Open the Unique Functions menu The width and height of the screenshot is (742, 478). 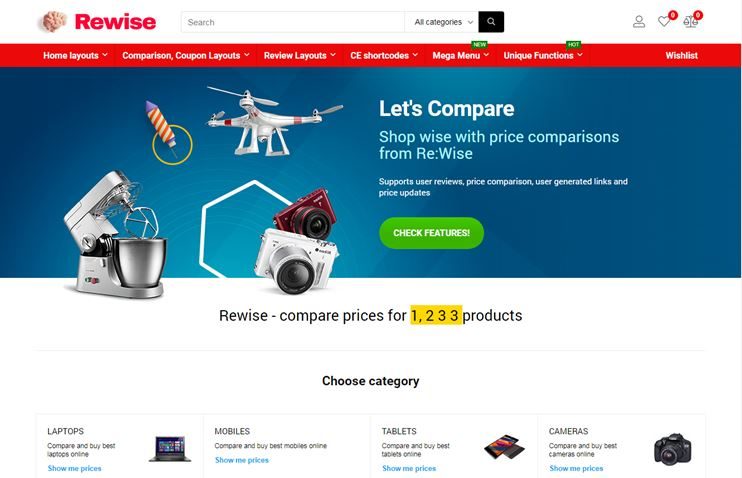point(543,55)
